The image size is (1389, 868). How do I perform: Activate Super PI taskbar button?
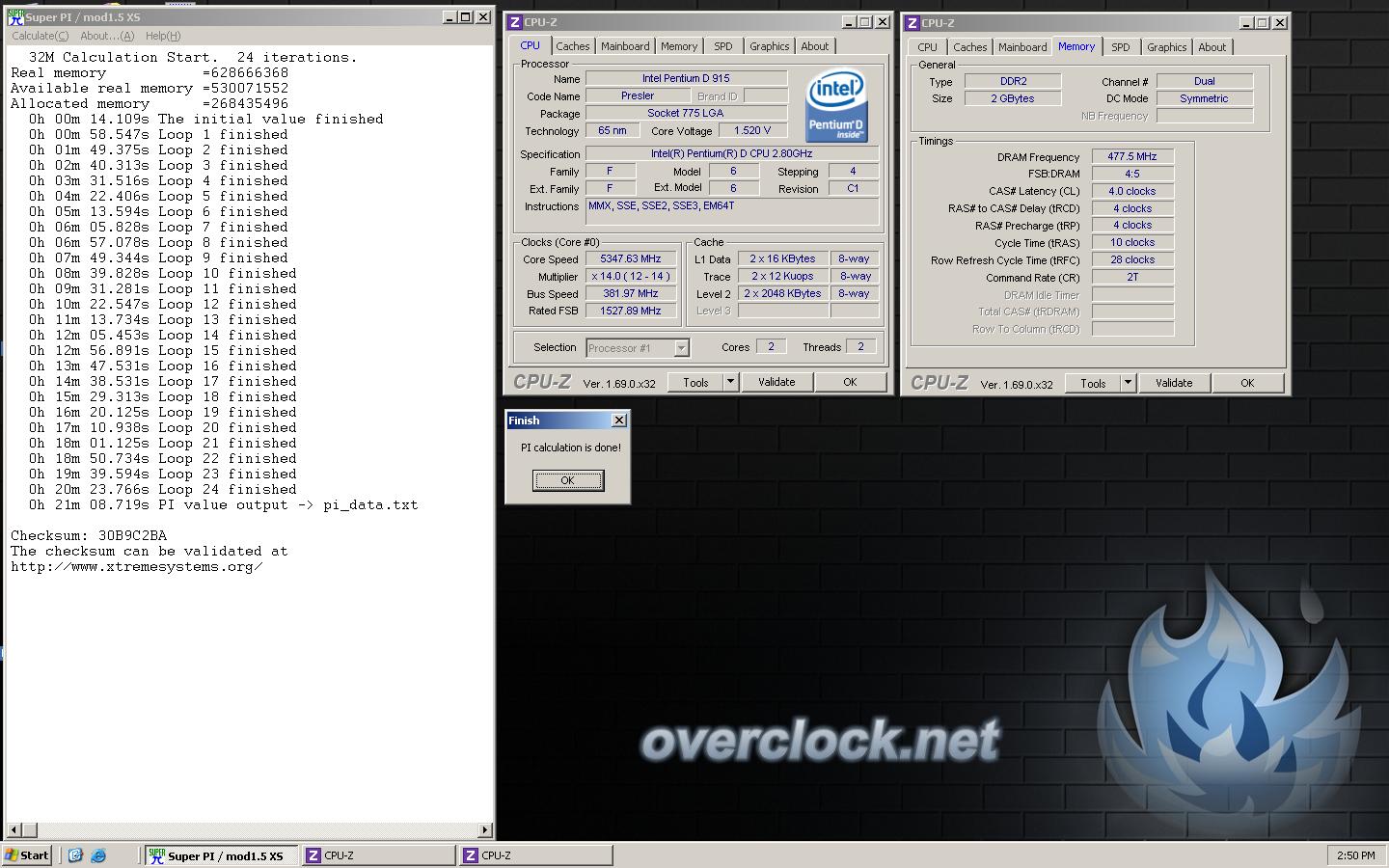click(x=222, y=855)
